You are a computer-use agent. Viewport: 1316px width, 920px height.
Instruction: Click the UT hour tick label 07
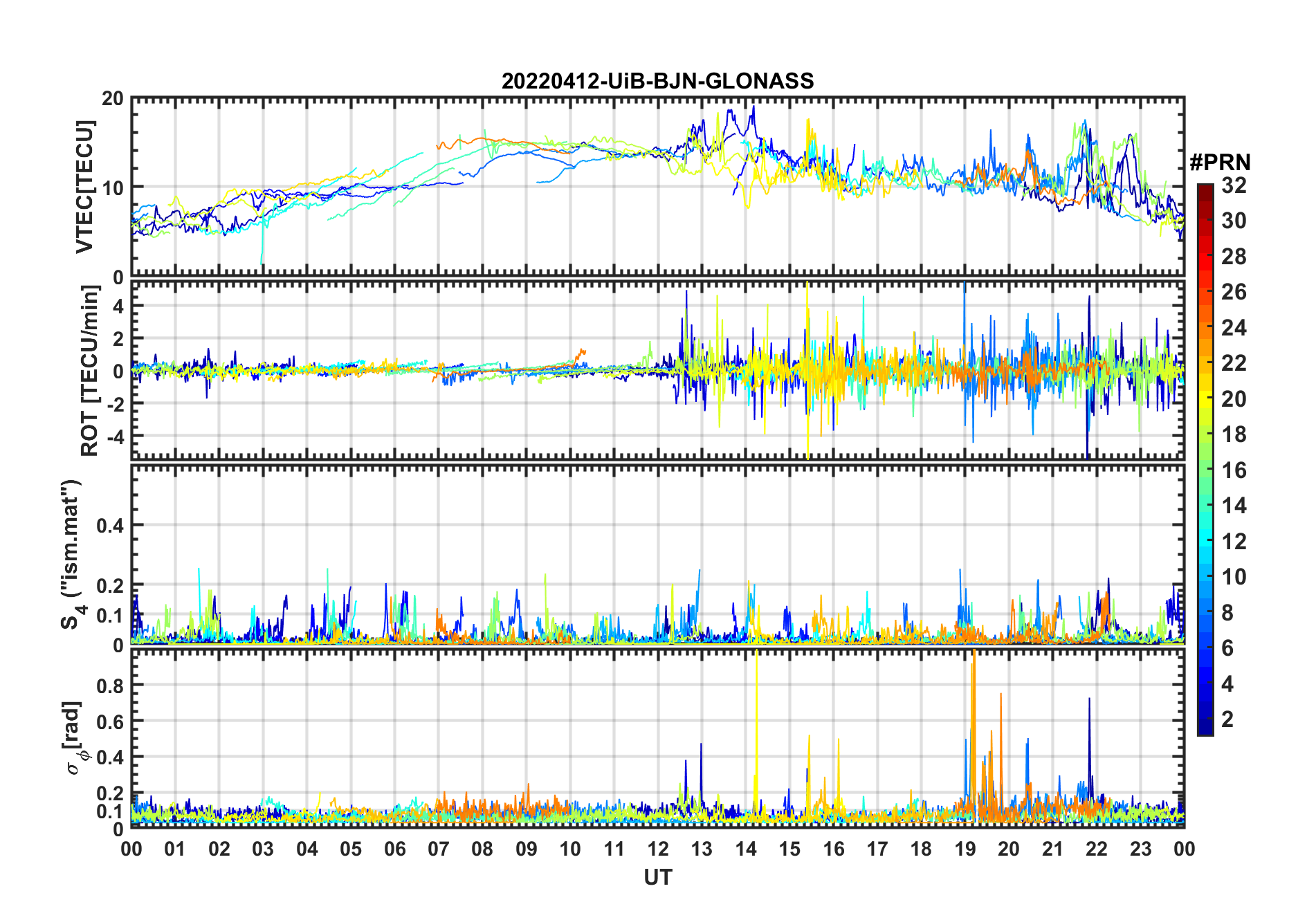tap(439, 849)
